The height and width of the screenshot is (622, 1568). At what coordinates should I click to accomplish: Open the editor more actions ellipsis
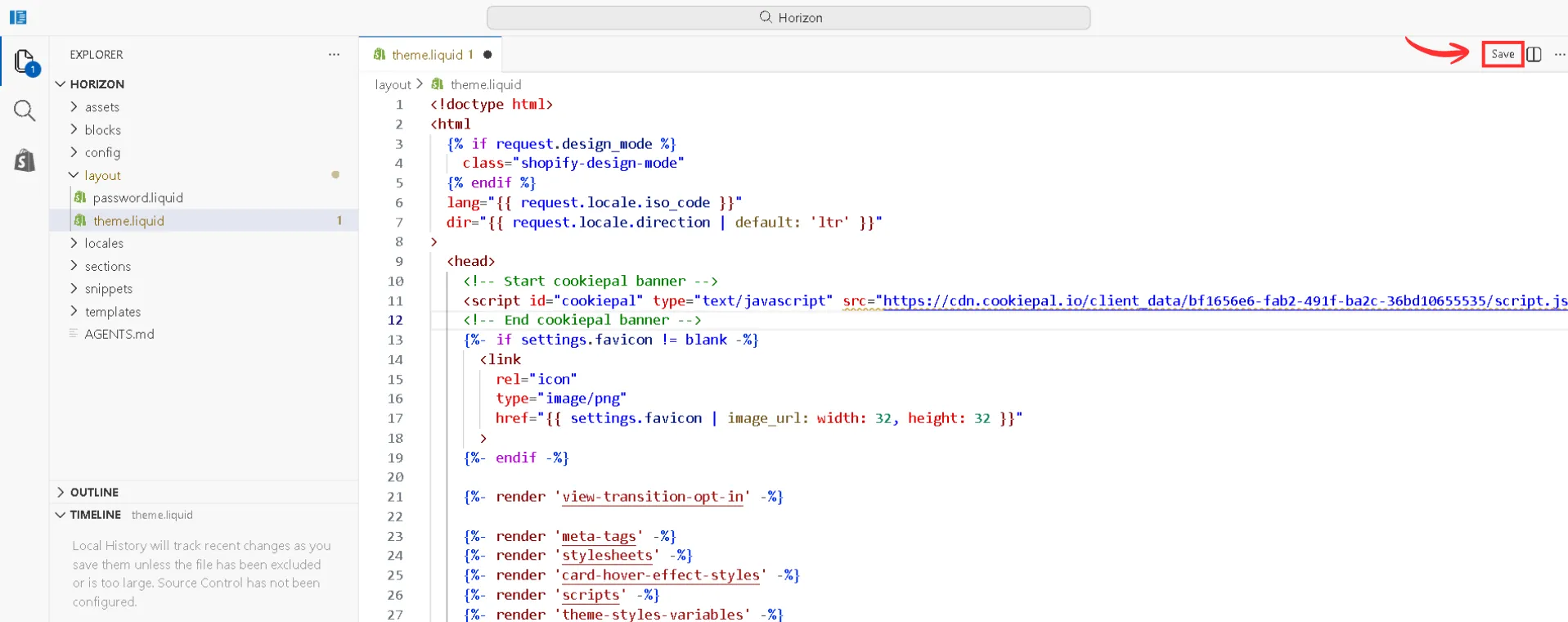pyautogui.click(x=1559, y=54)
